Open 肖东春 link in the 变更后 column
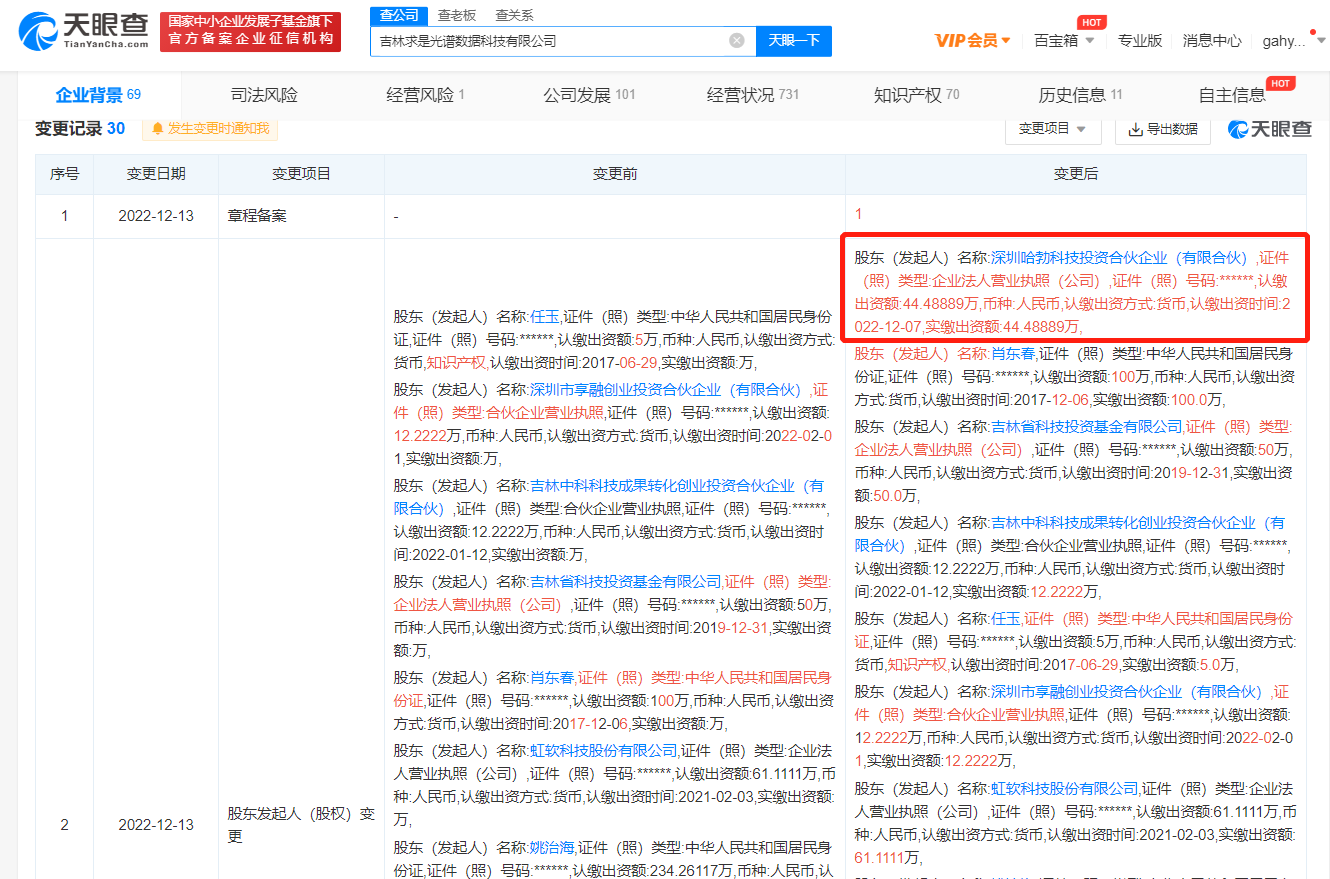1330x879 pixels. [x=1014, y=354]
